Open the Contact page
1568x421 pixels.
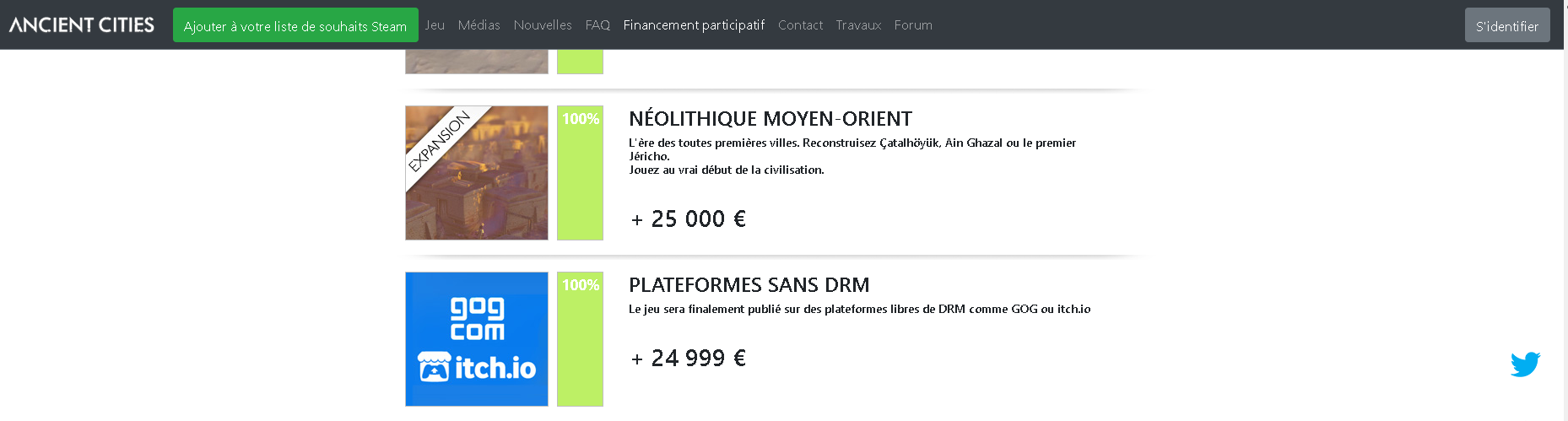(800, 25)
